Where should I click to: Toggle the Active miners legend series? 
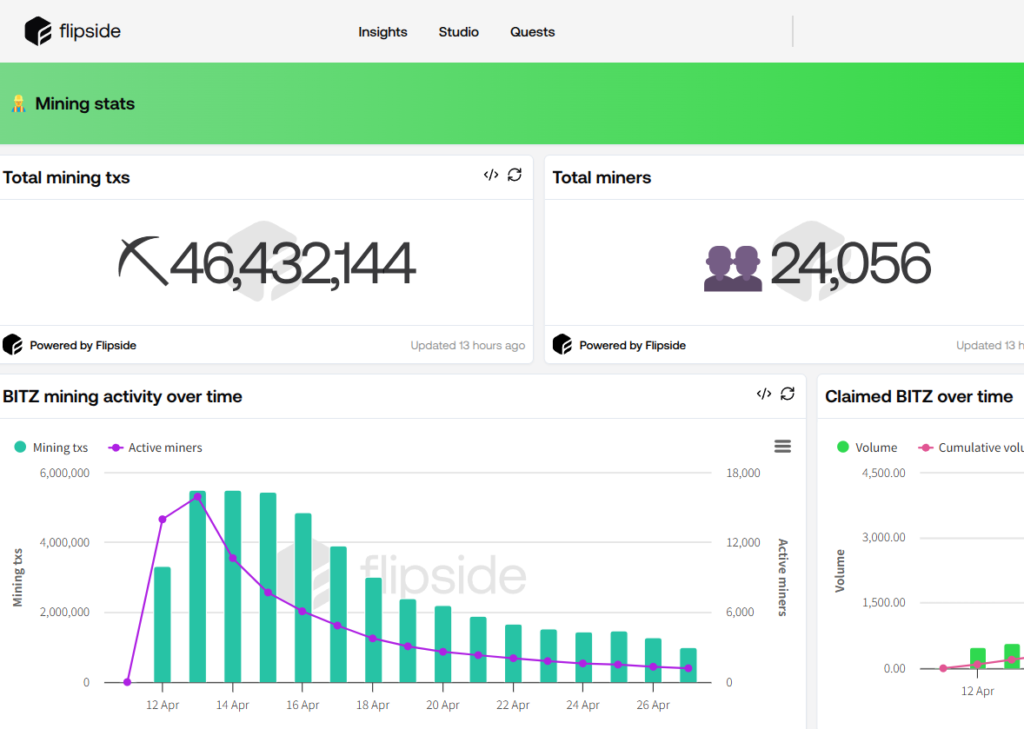click(x=155, y=447)
